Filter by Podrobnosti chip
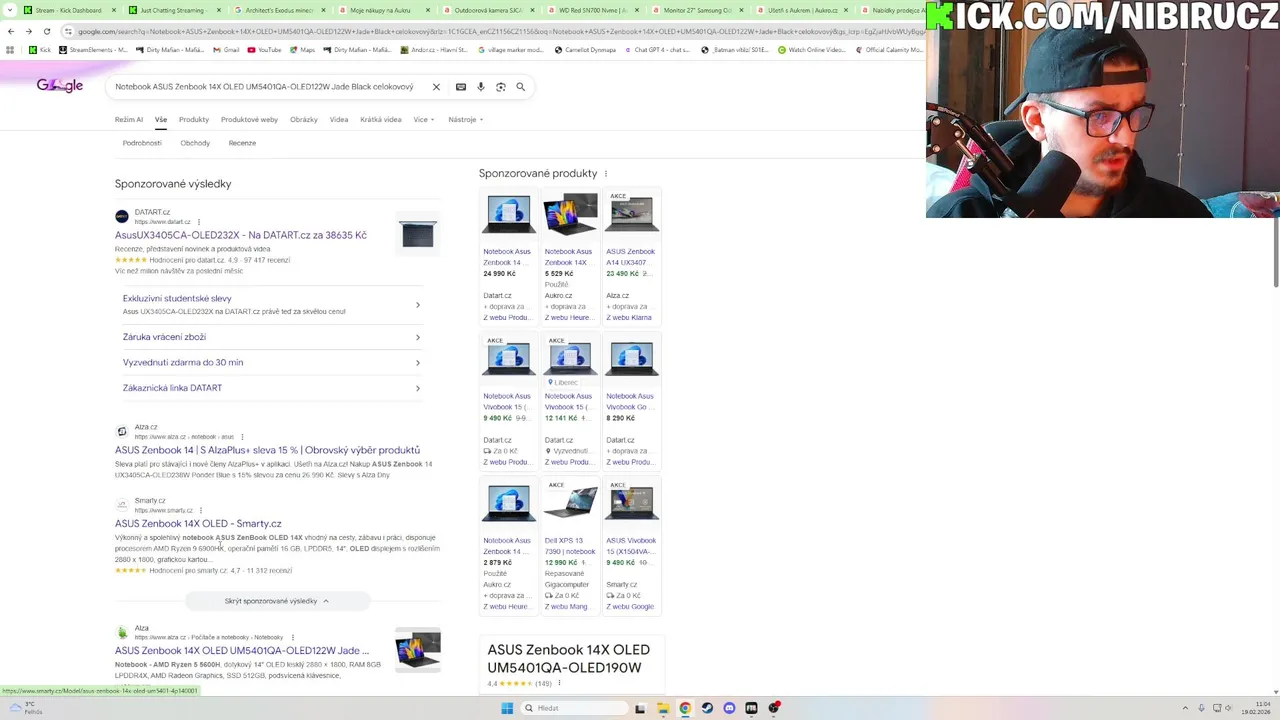 point(142,143)
